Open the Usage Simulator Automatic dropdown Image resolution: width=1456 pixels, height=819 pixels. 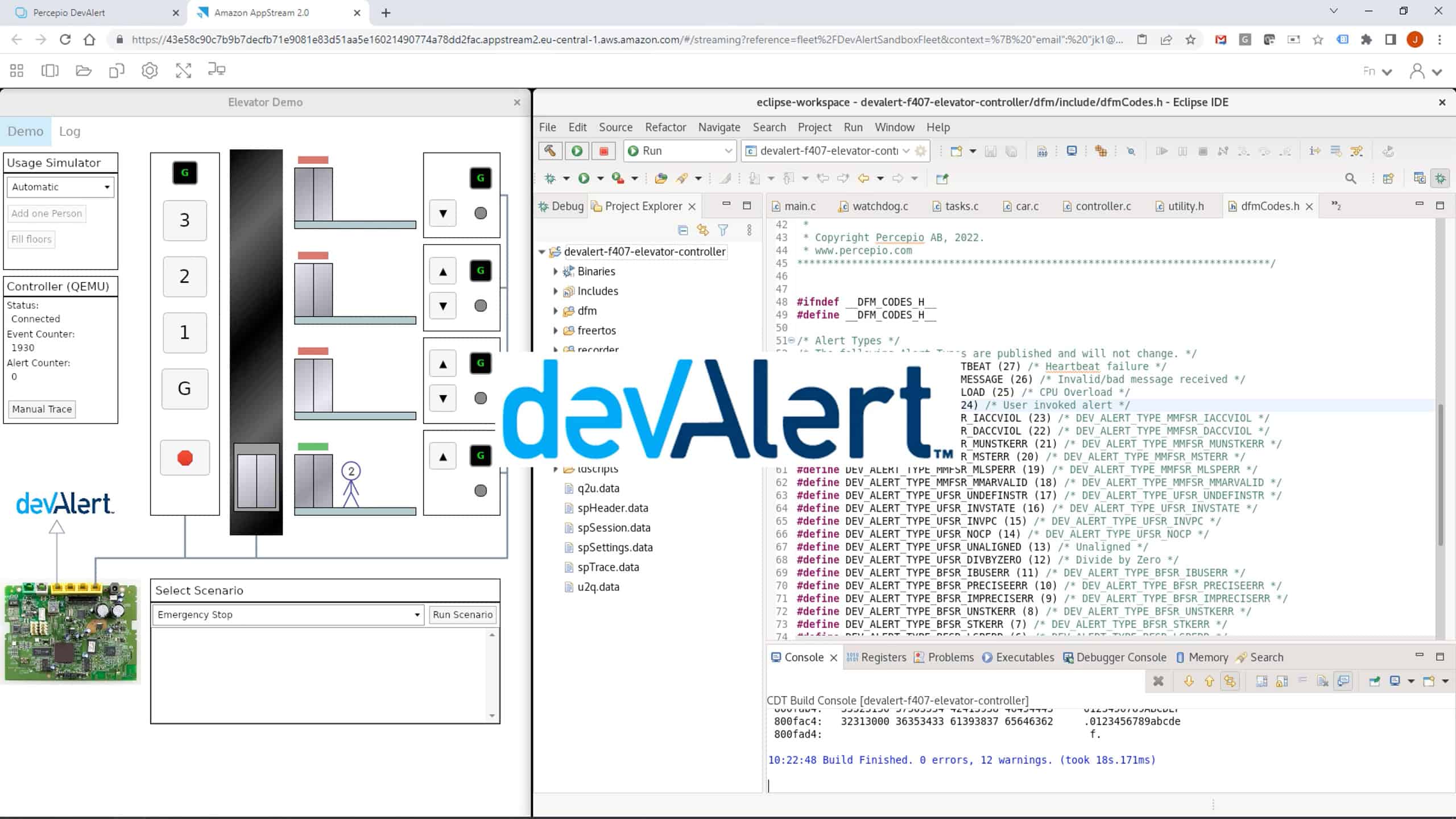60,187
